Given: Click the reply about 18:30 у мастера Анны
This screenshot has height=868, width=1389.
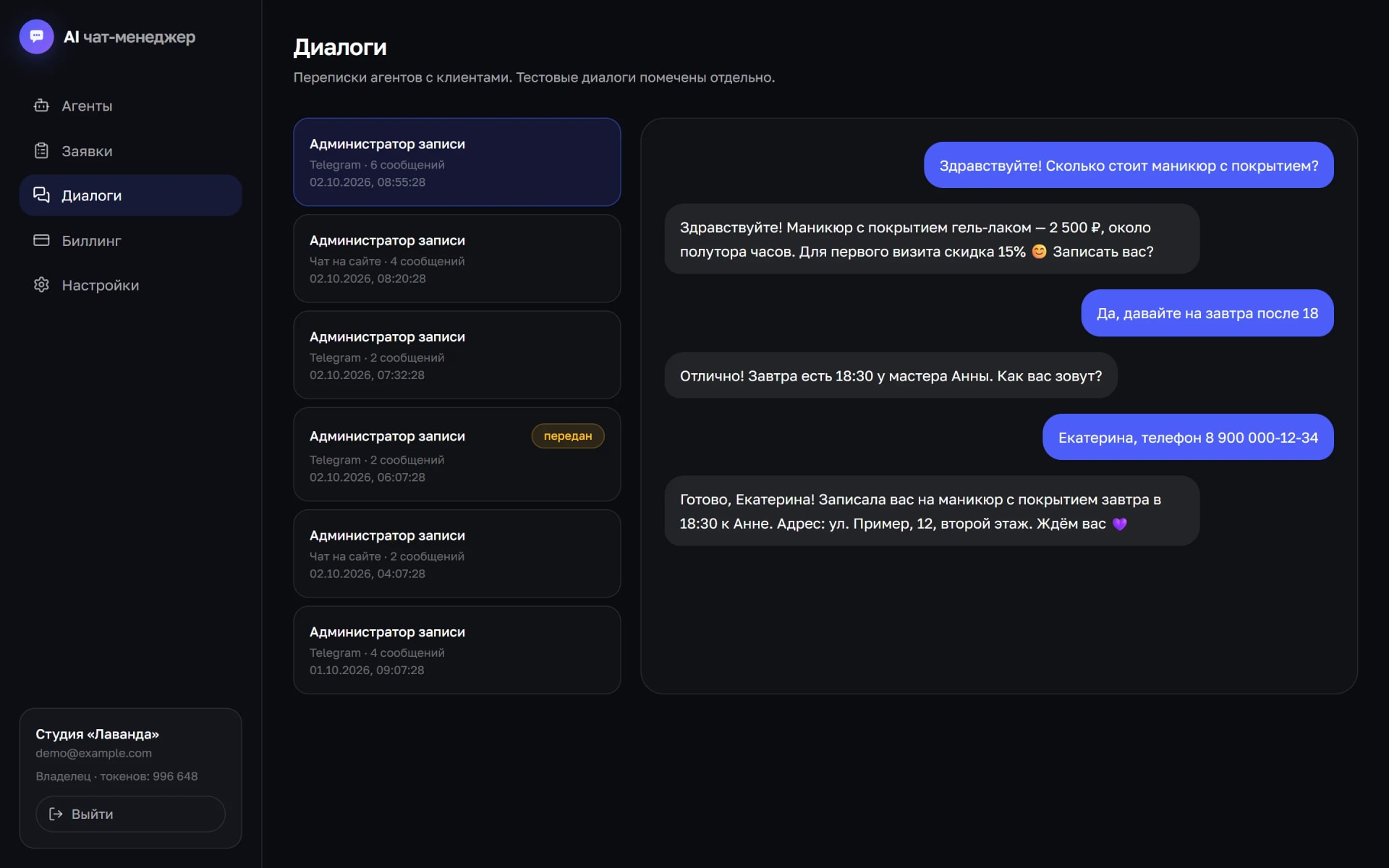Looking at the screenshot, I should click(891, 375).
